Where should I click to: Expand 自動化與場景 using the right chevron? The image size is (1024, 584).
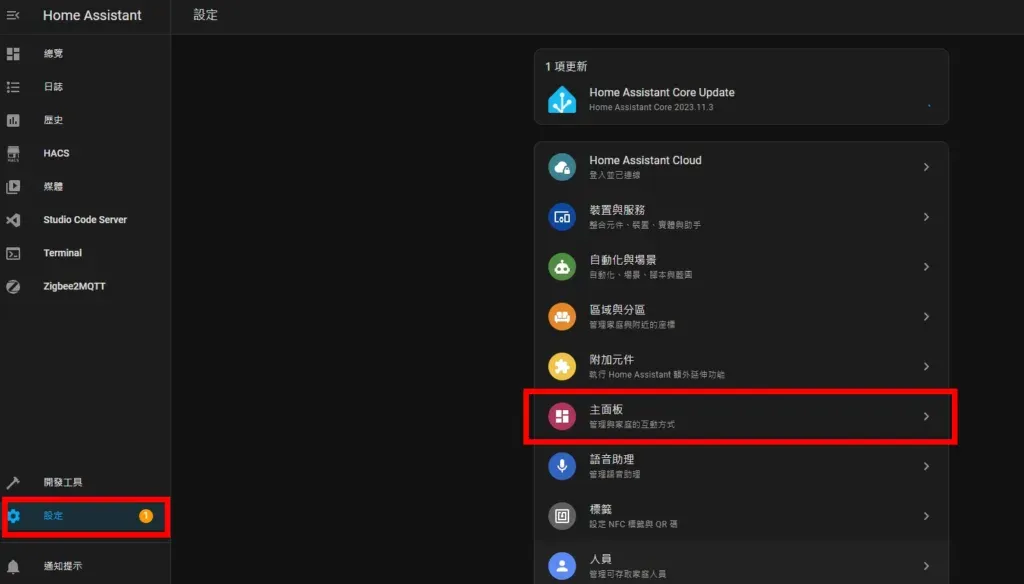click(925, 266)
